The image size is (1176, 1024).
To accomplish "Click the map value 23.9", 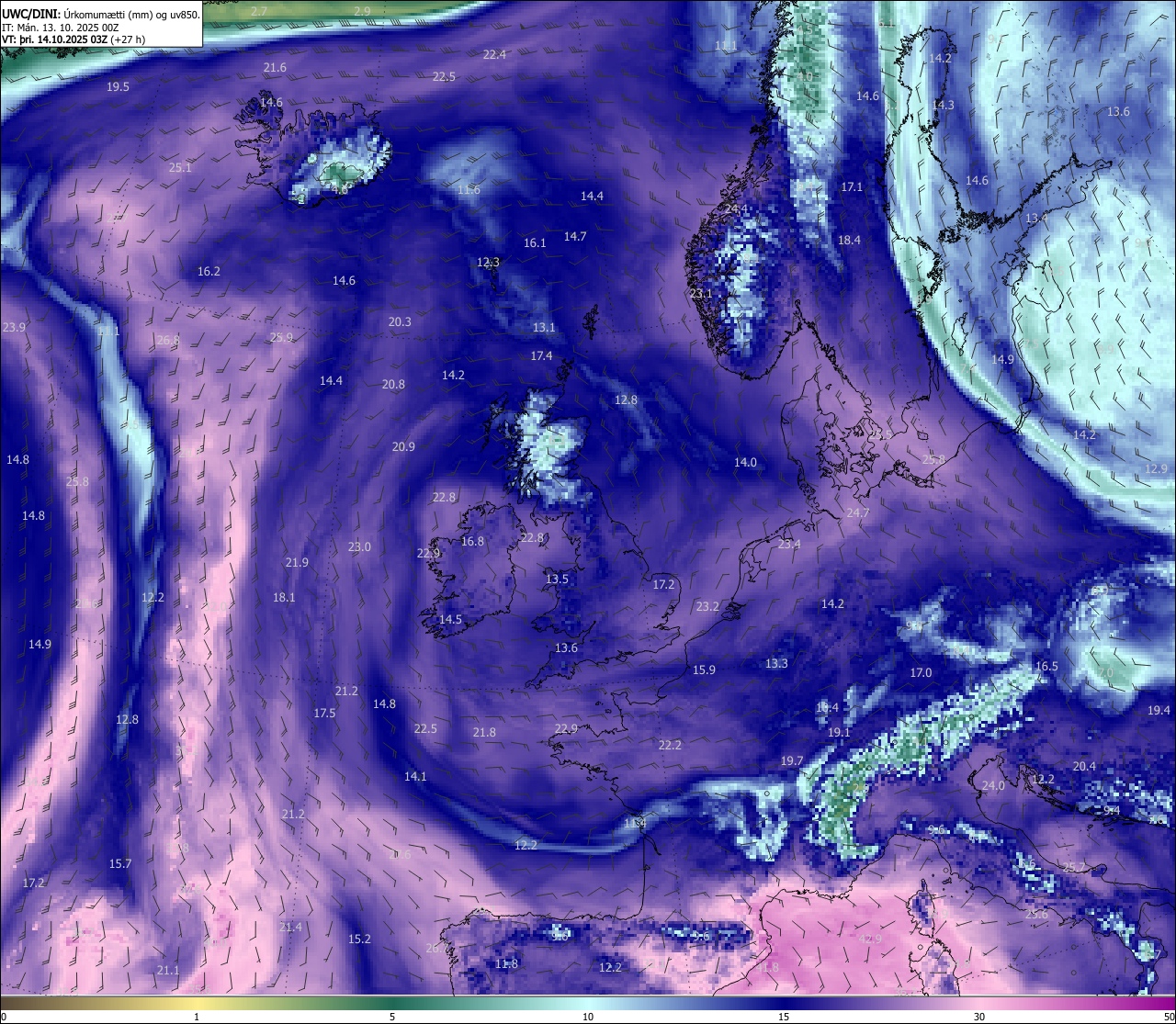I will pyautogui.click(x=14, y=328).
